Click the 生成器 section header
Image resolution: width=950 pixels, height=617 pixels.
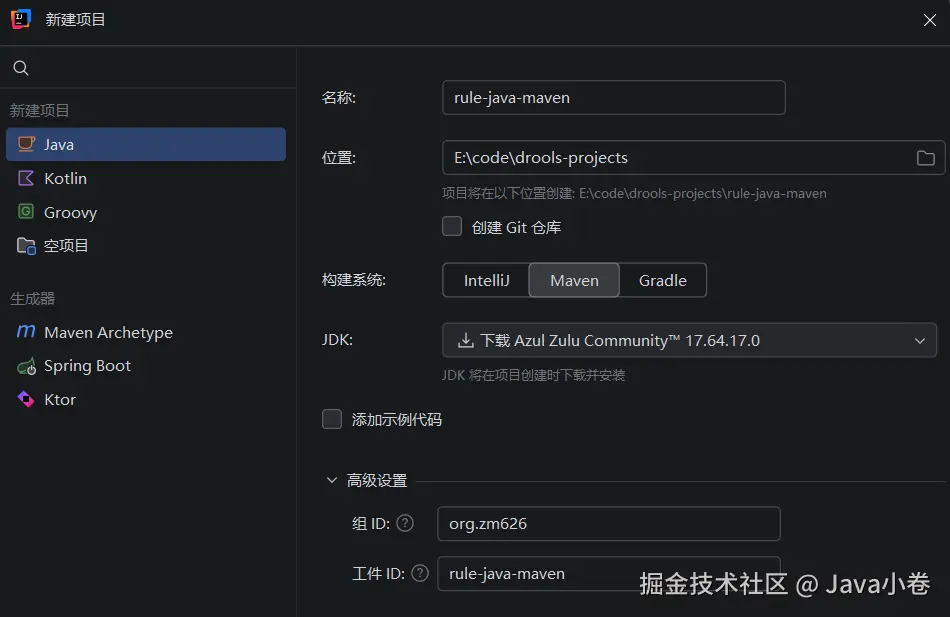(x=33, y=299)
